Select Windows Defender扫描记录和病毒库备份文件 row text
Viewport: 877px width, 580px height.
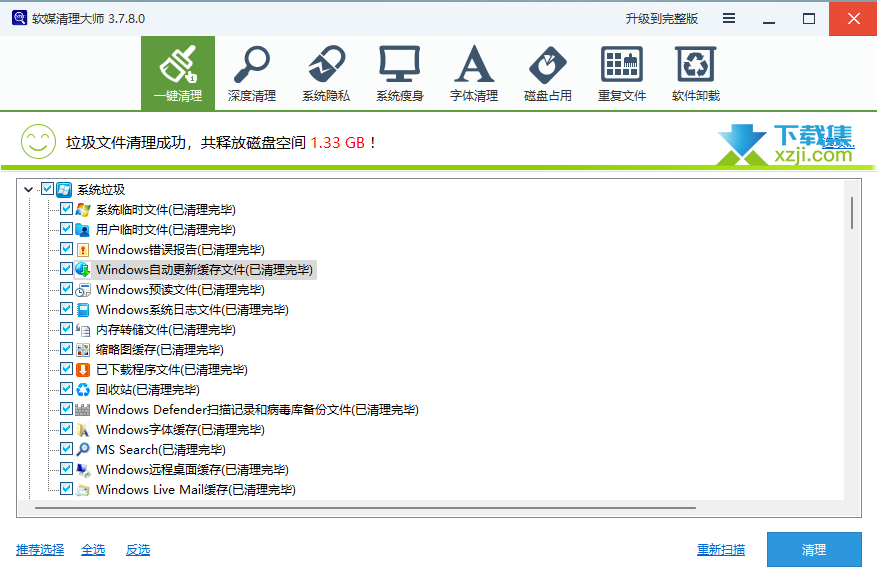coord(257,410)
